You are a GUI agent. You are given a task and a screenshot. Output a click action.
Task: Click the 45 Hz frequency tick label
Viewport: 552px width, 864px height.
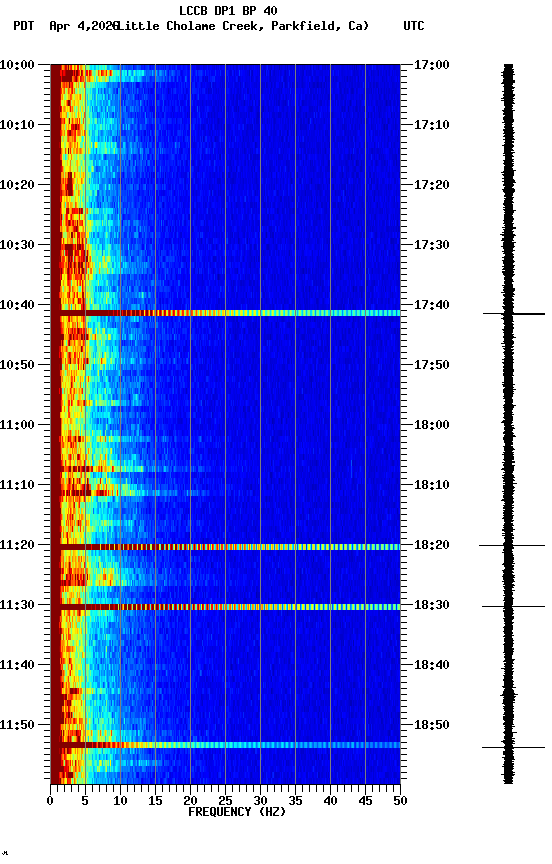(365, 801)
